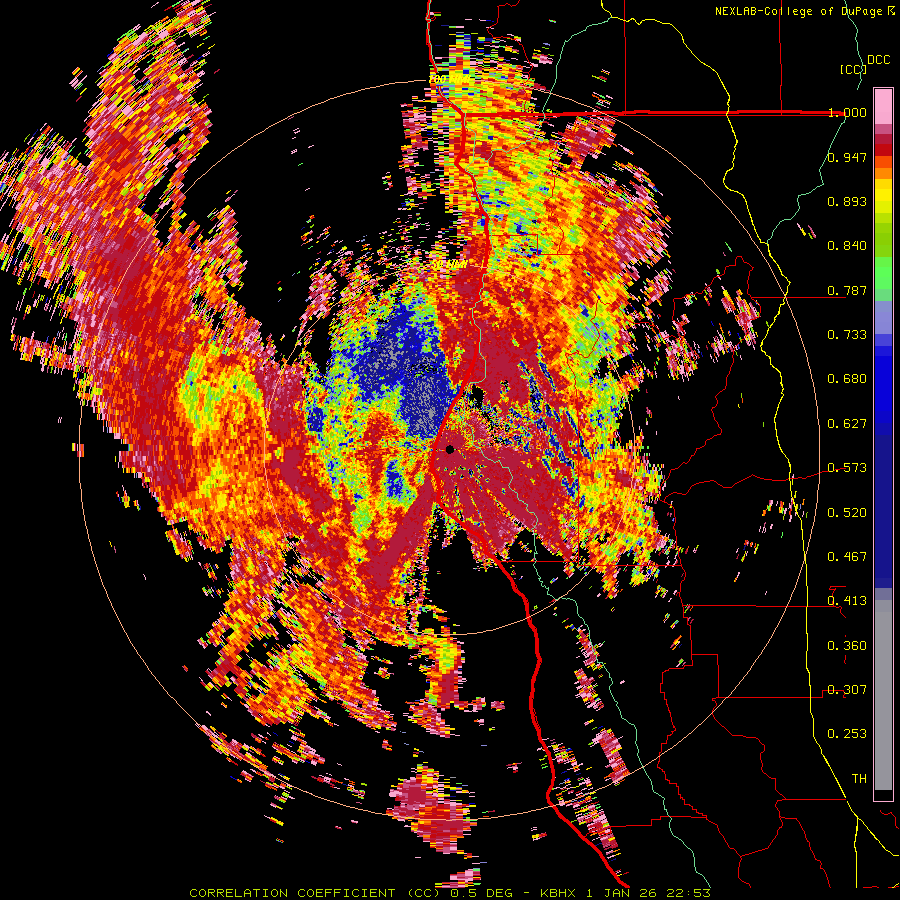Click the 0.733 legend value
This screenshot has width=900, height=900.
(847, 335)
